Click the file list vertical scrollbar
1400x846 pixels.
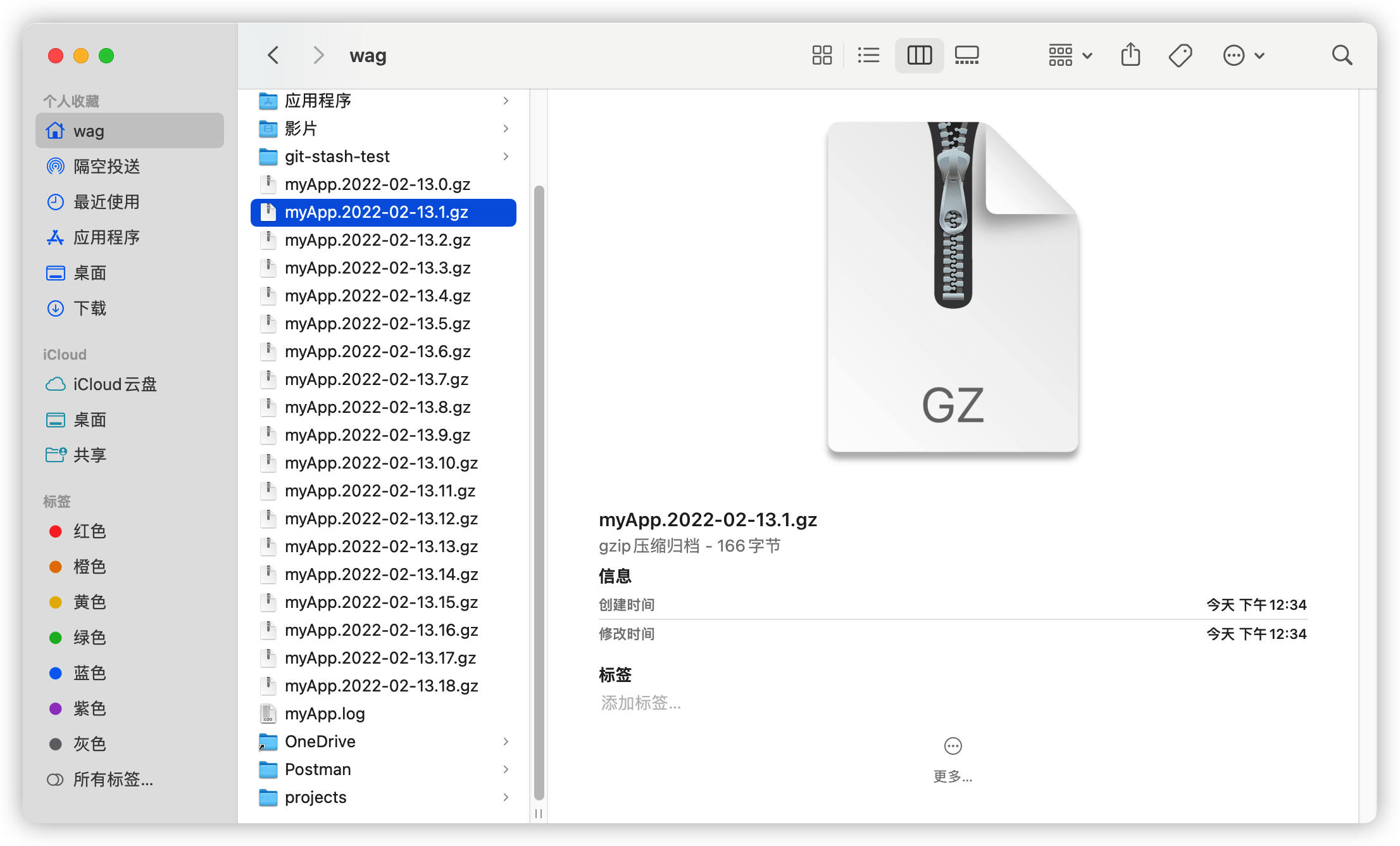539,494
